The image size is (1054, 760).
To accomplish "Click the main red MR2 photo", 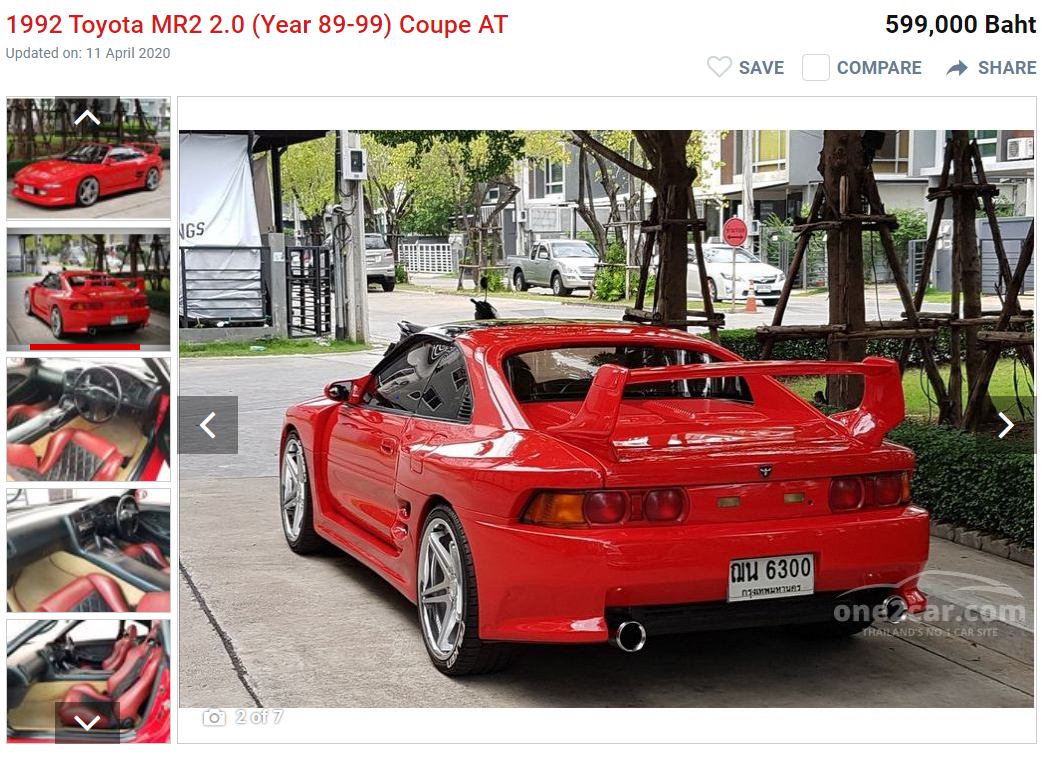I will coord(606,419).
